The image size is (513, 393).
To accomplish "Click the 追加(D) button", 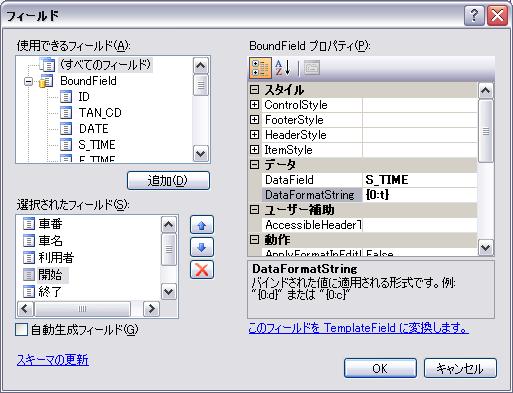I will 168,181.
